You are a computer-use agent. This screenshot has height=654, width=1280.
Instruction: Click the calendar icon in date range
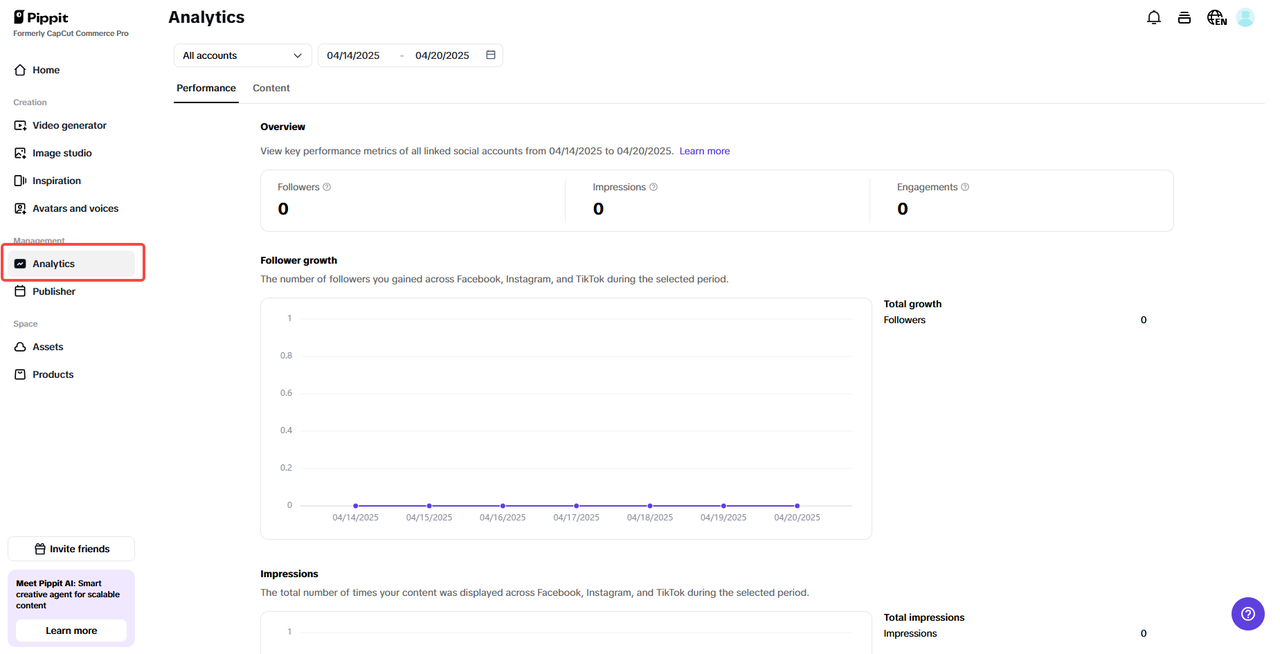point(491,55)
